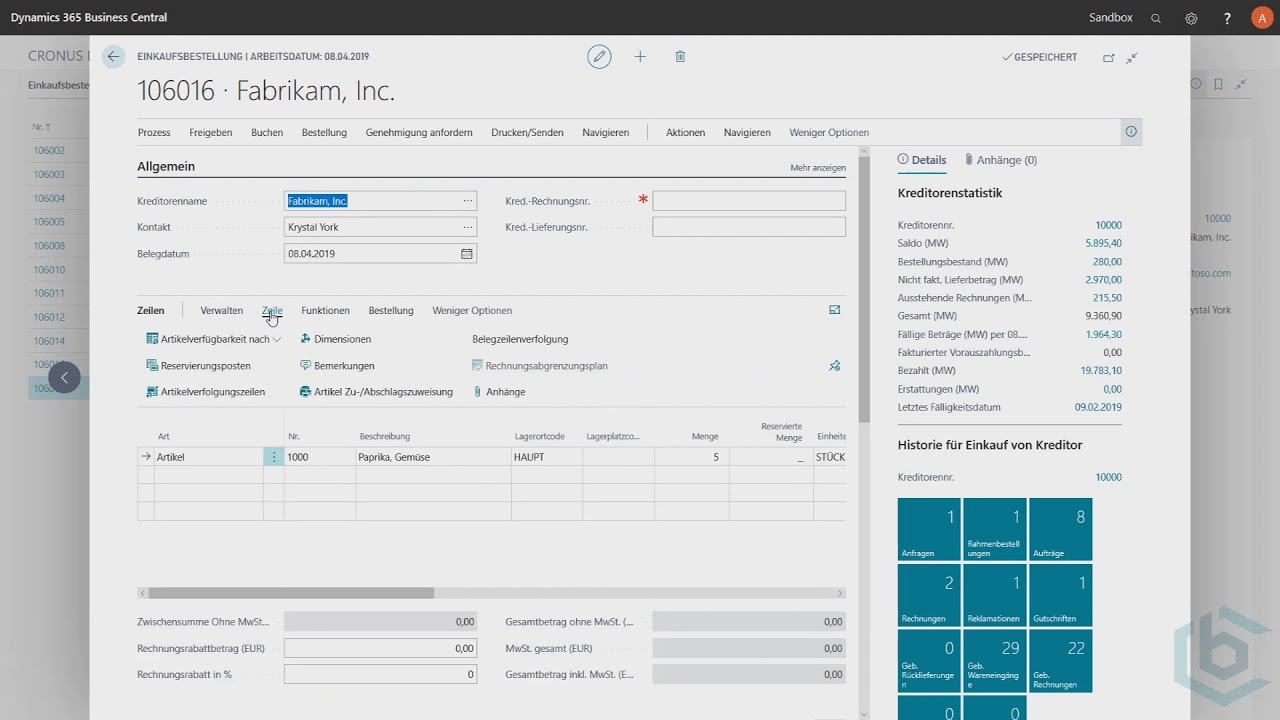The width and height of the screenshot is (1280, 720).
Task: Open settings gear icon
Action: coord(1191,18)
